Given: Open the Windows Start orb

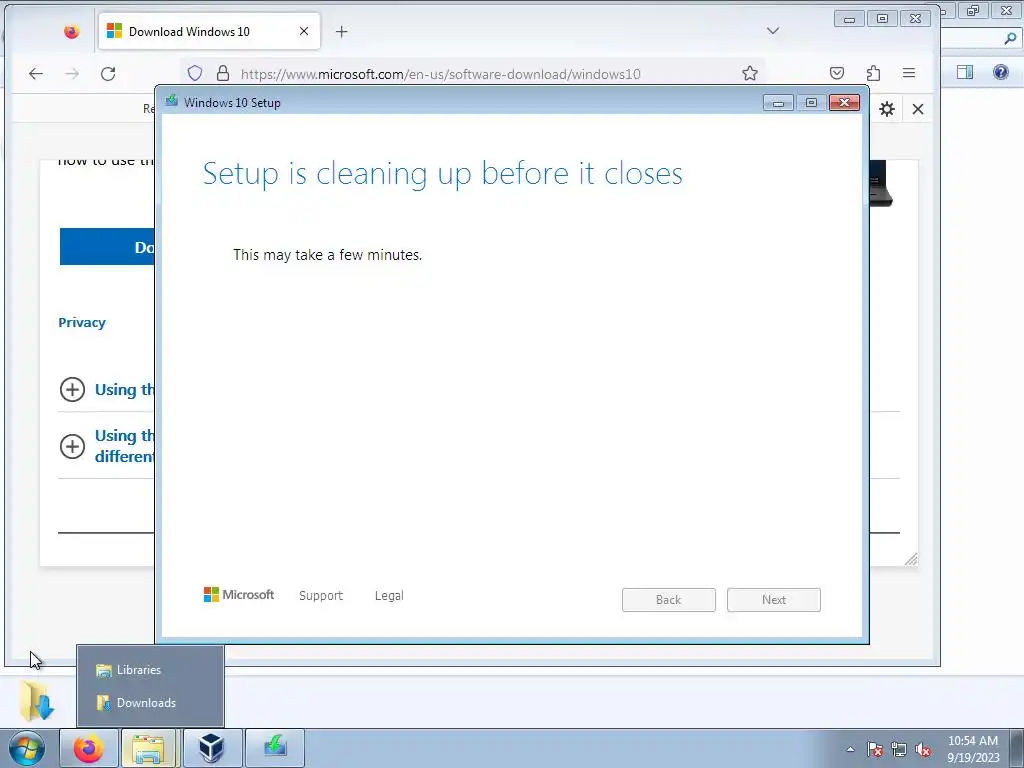Looking at the screenshot, I should tap(27, 748).
